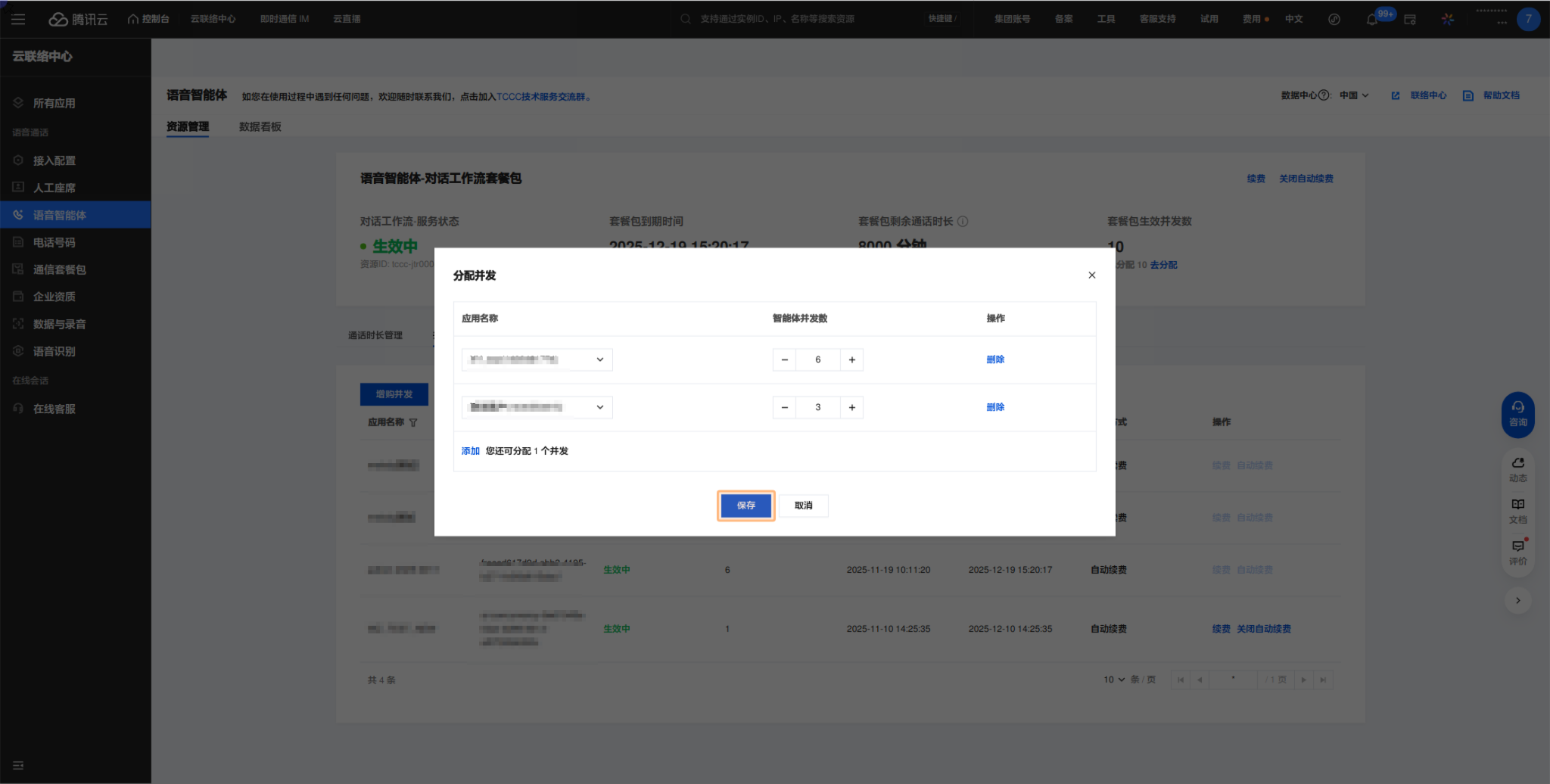Viewport: 1550px width, 784px height.
Task: Click the notification bell icon
Action: [1371, 20]
